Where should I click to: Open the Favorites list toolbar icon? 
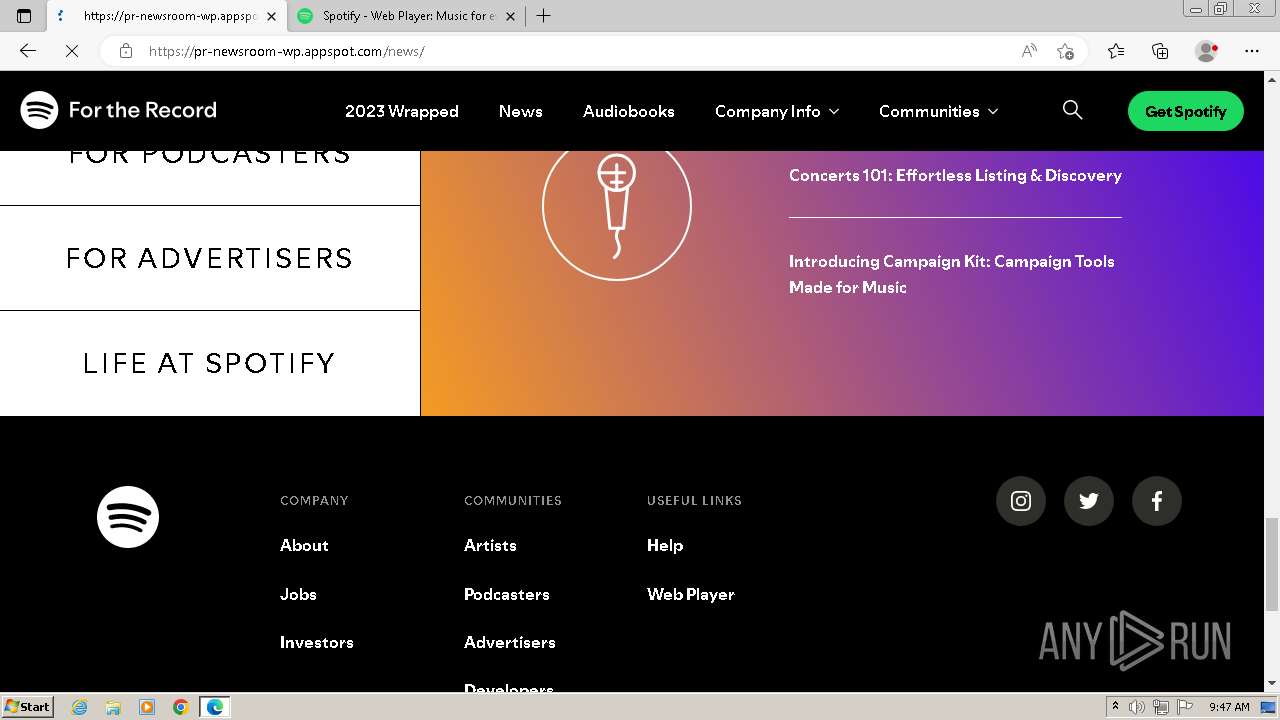(x=1116, y=51)
